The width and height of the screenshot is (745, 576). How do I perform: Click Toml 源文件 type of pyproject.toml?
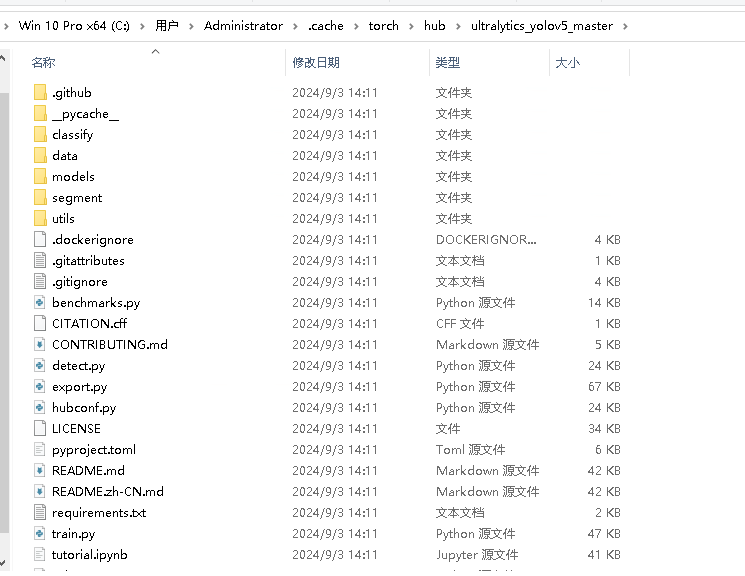pos(470,450)
